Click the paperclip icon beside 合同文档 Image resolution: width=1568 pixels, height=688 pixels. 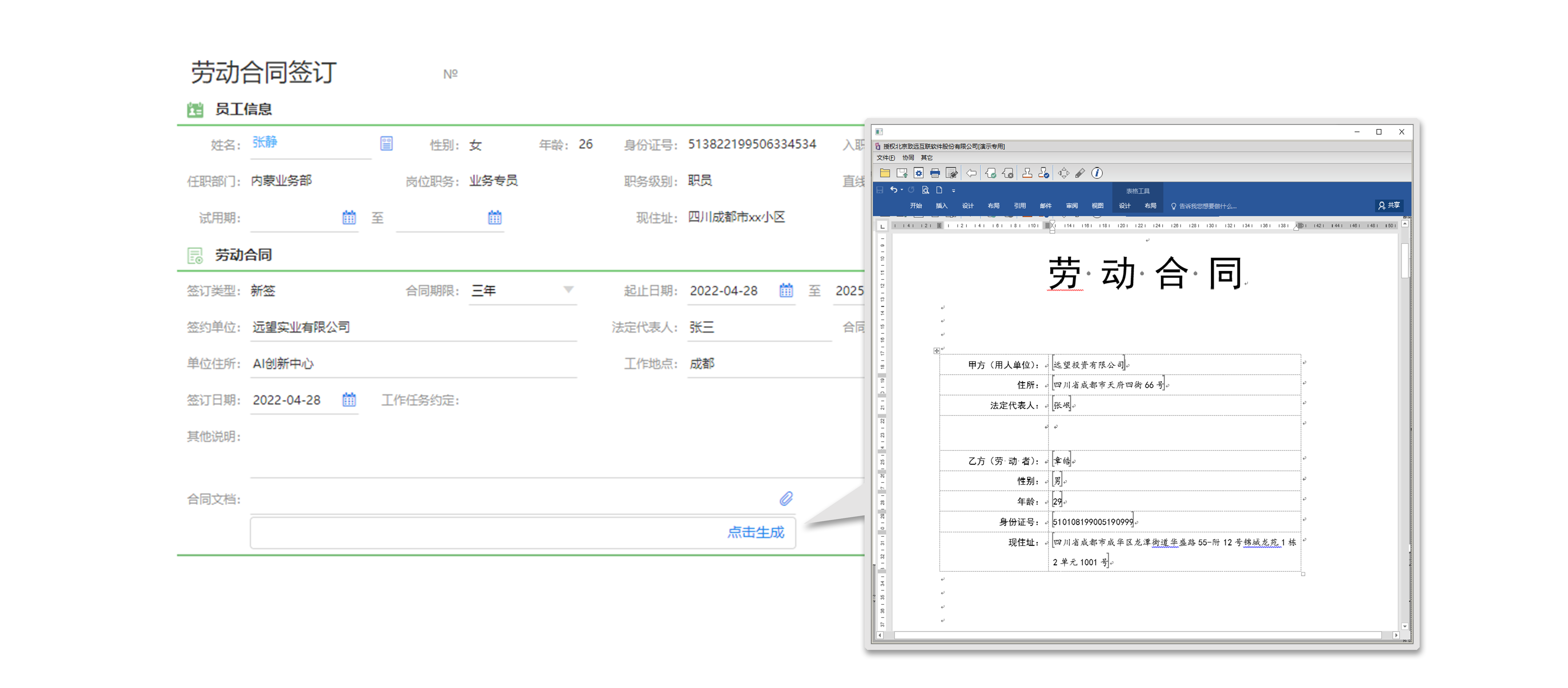coord(786,499)
